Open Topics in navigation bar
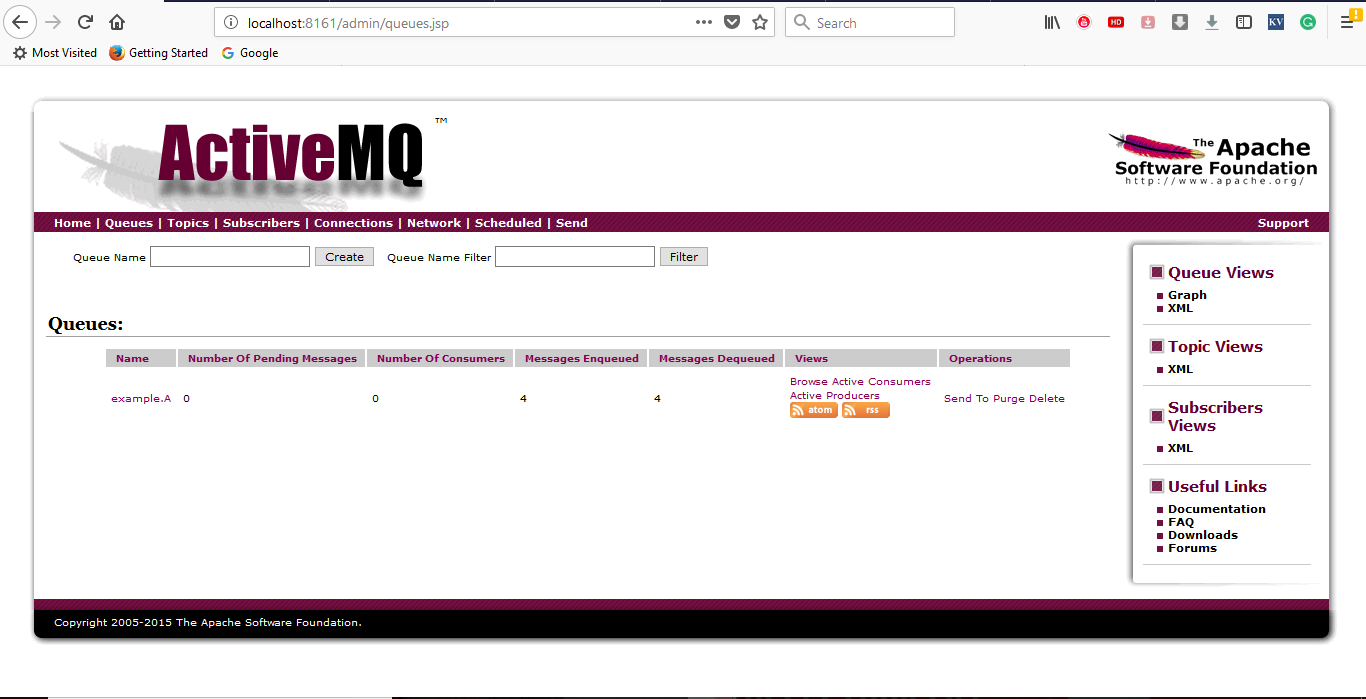Image resolution: width=1366 pixels, height=699 pixels. [x=188, y=223]
